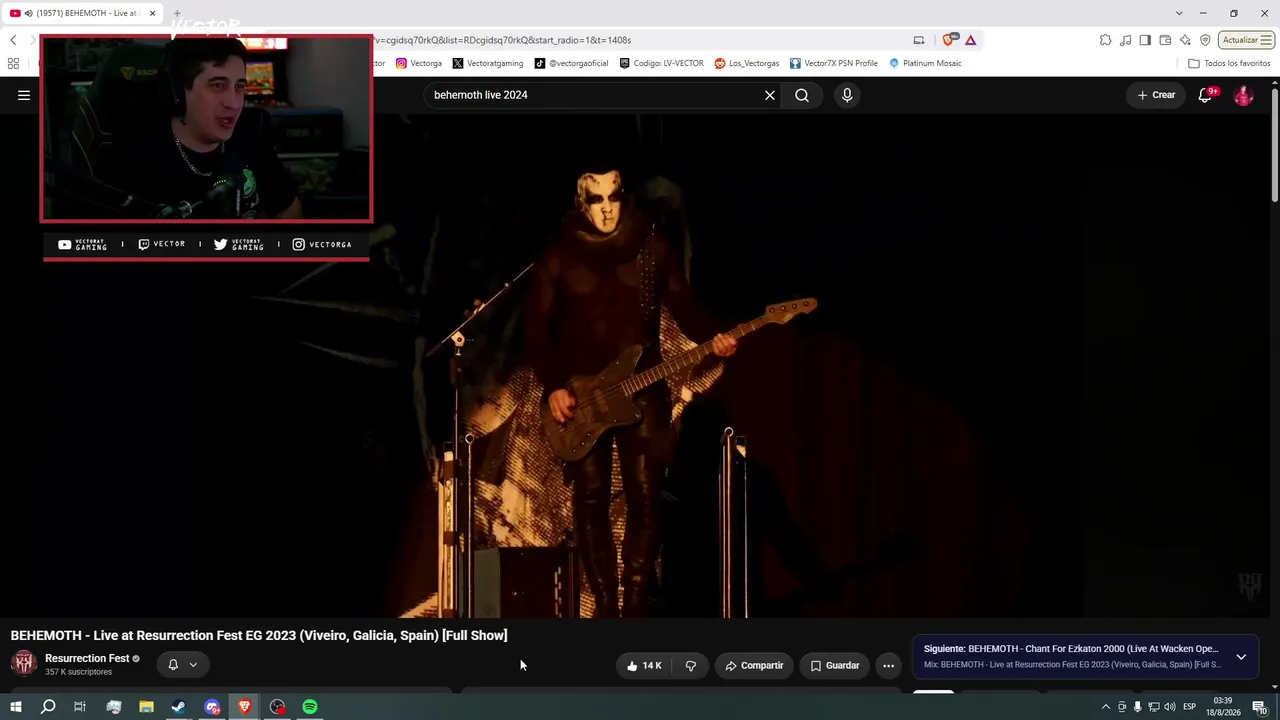Open the Vectorga Instagram bookmark

[419, 63]
